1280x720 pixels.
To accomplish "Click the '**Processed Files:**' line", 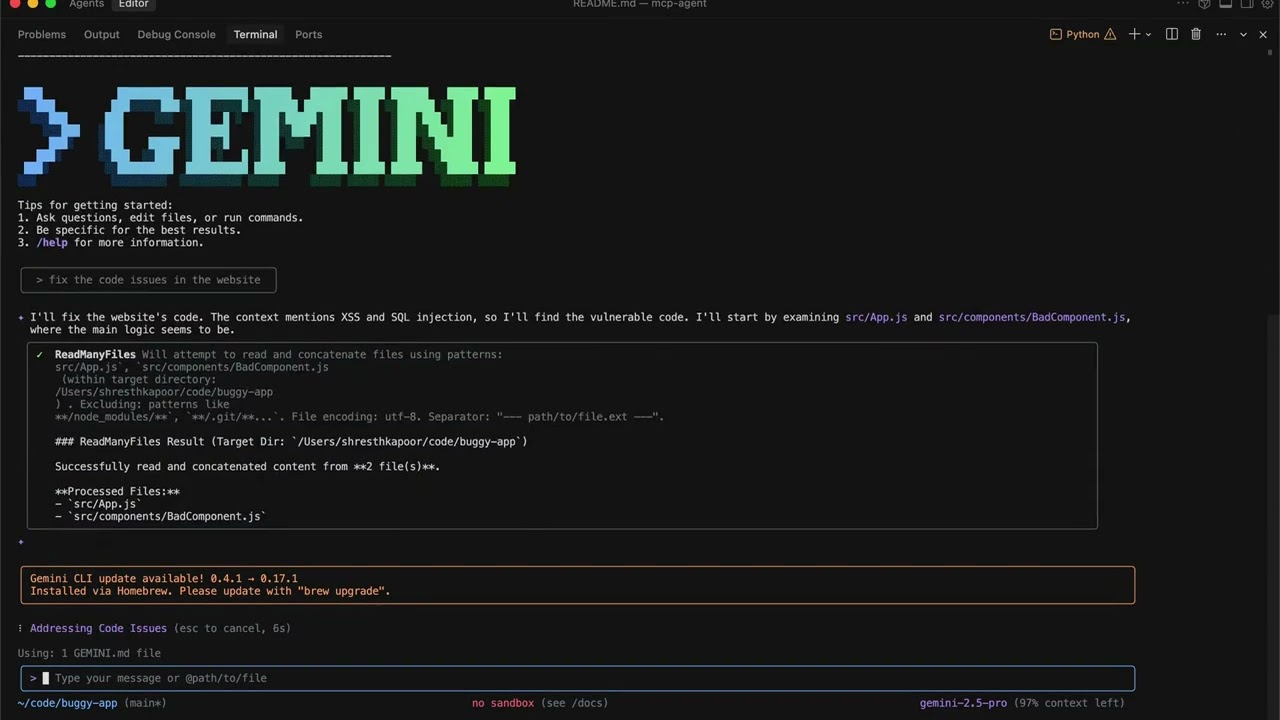I will pos(117,491).
